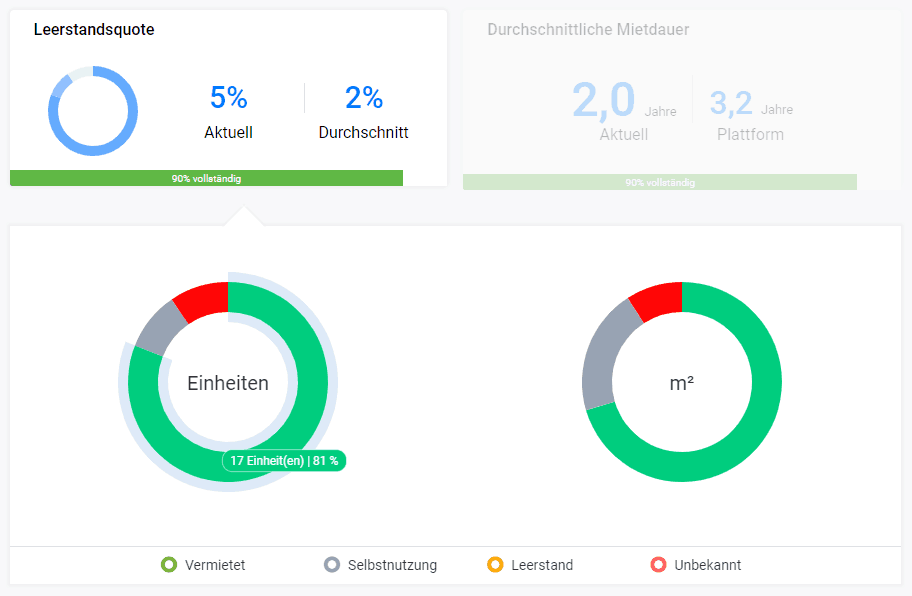Screen dimensions: 912x596
Task: Click the red segment of m² chart
Action: (657, 300)
